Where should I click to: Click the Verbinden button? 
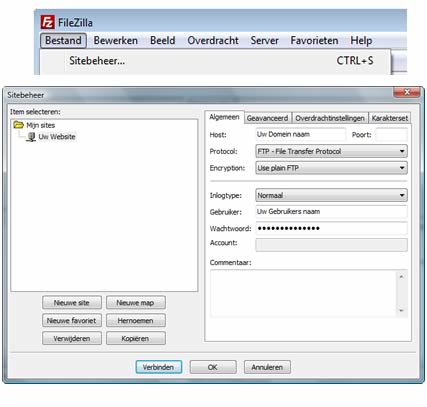[x=159, y=367]
